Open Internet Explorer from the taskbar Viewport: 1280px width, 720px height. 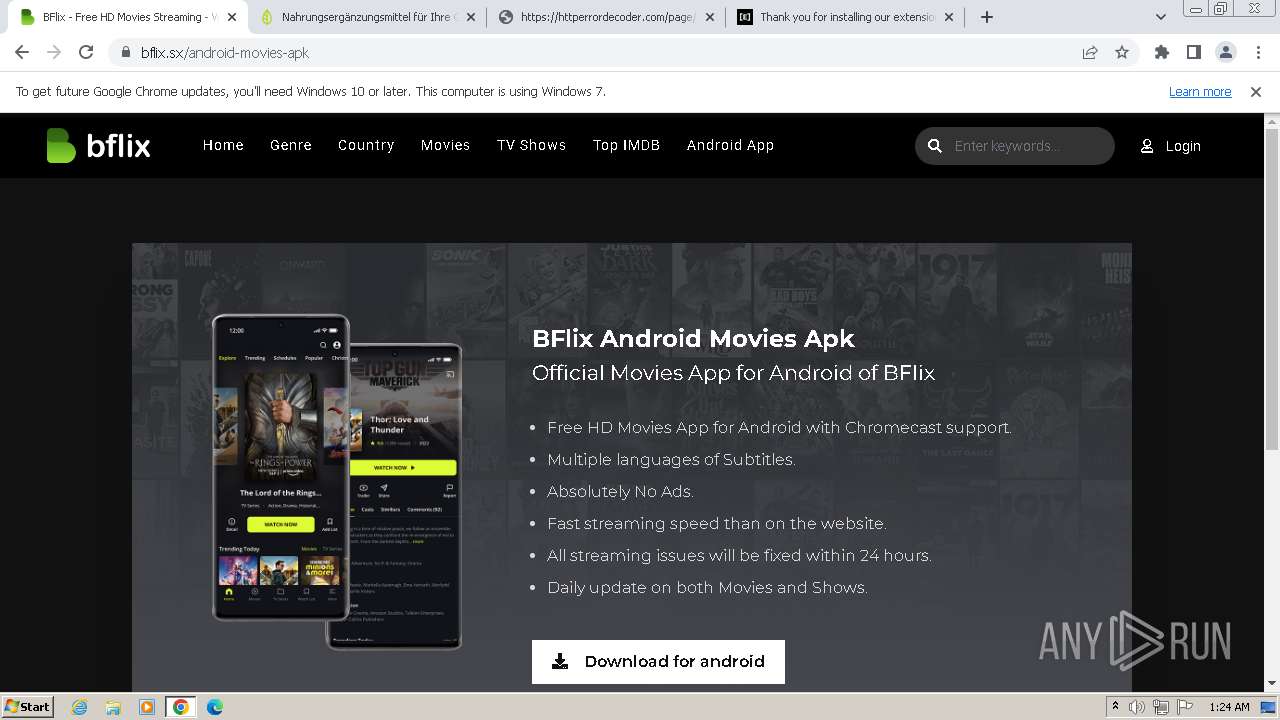(x=80, y=707)
